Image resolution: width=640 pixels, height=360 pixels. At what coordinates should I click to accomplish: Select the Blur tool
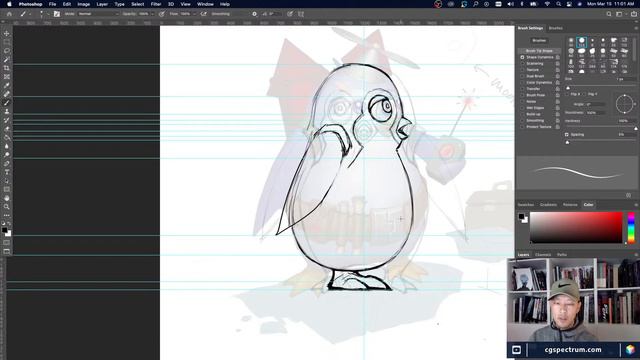[x=7, y=146]
